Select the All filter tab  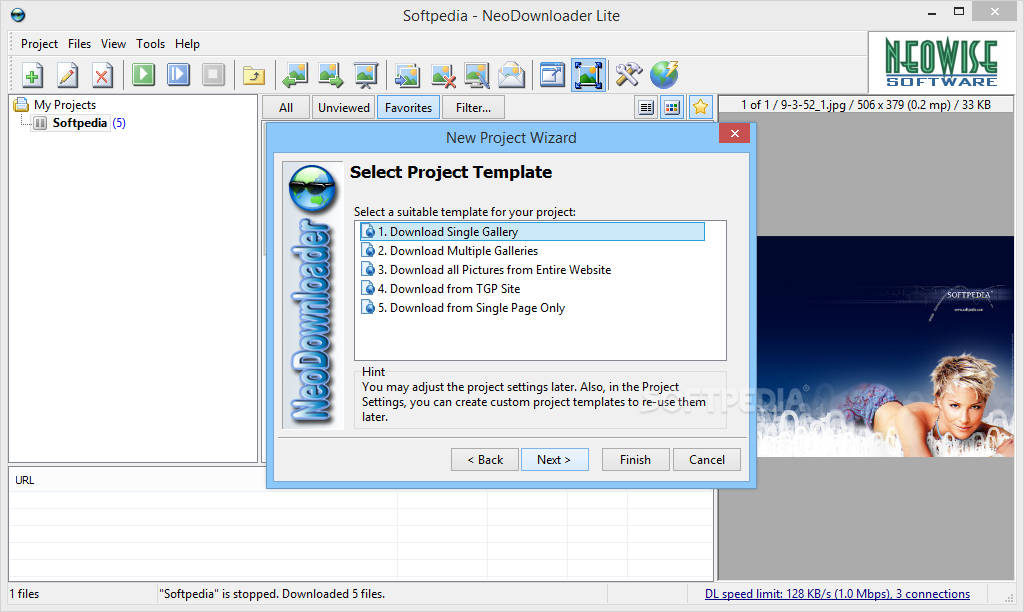pos(286,108)
